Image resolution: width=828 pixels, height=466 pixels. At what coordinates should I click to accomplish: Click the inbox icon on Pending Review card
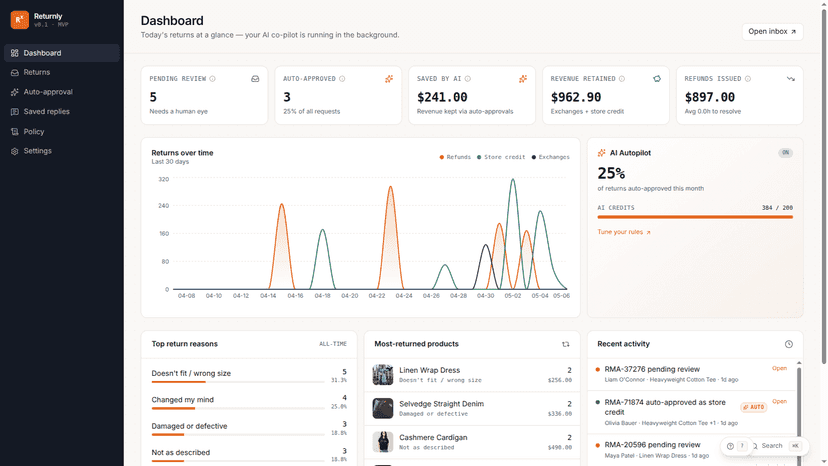point(255,79)
